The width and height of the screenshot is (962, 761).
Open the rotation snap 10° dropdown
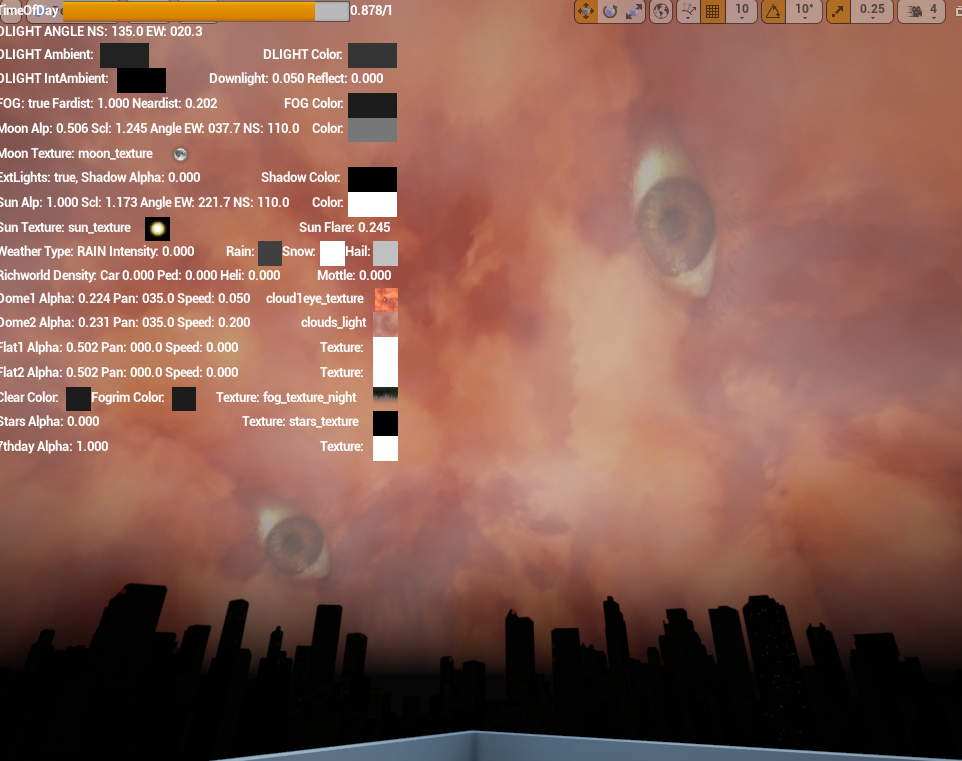(x=803, y=12)
